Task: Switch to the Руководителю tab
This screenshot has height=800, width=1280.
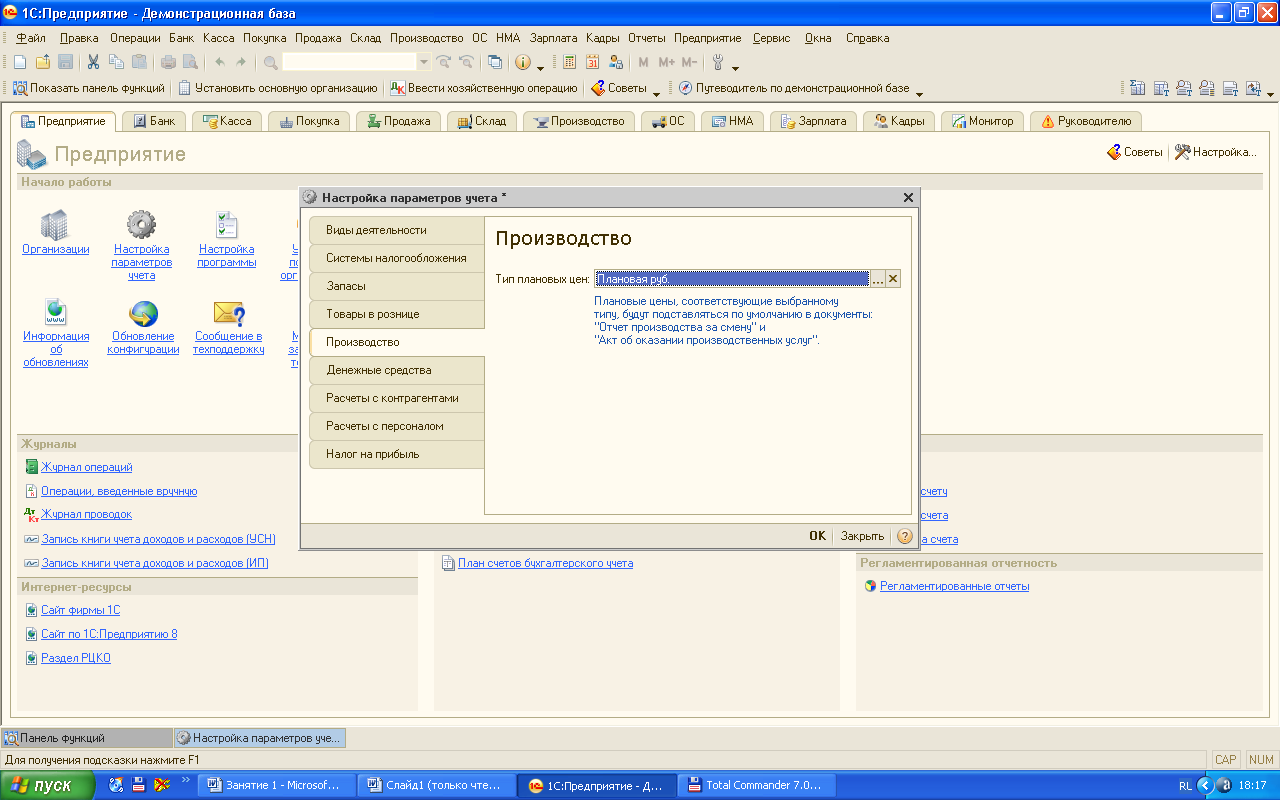Action: coord(1086,121)
